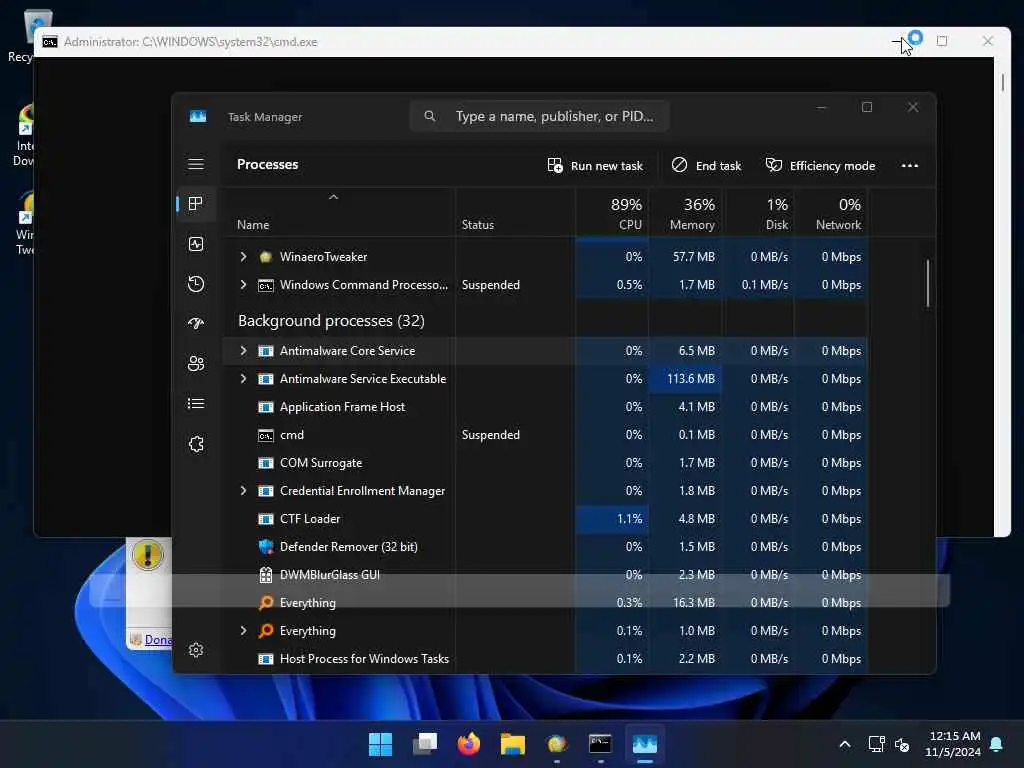
Task: Open the notification bell in system tray
Action: pyautogui.click(x=997, y=744)
